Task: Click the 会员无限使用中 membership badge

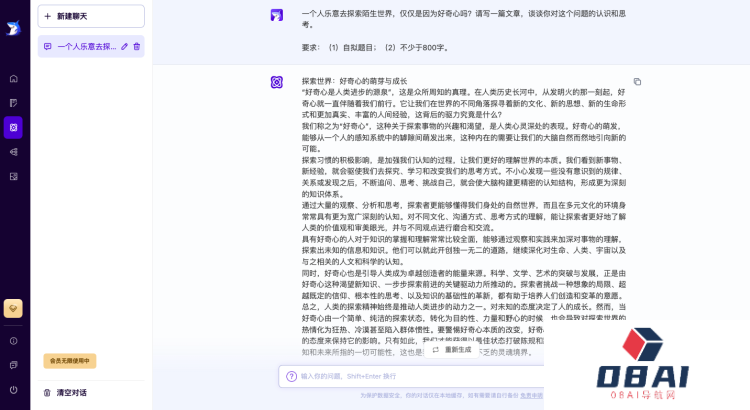Action: tap(70, 361)
